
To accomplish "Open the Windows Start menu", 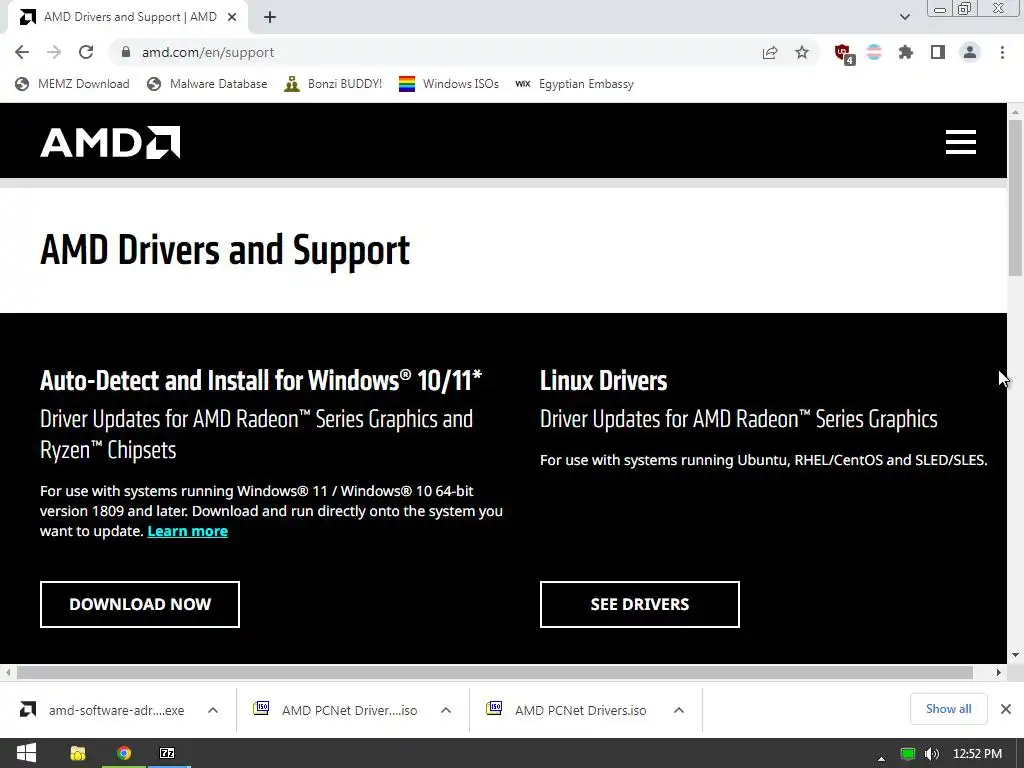I will click(x=25, y=753).
